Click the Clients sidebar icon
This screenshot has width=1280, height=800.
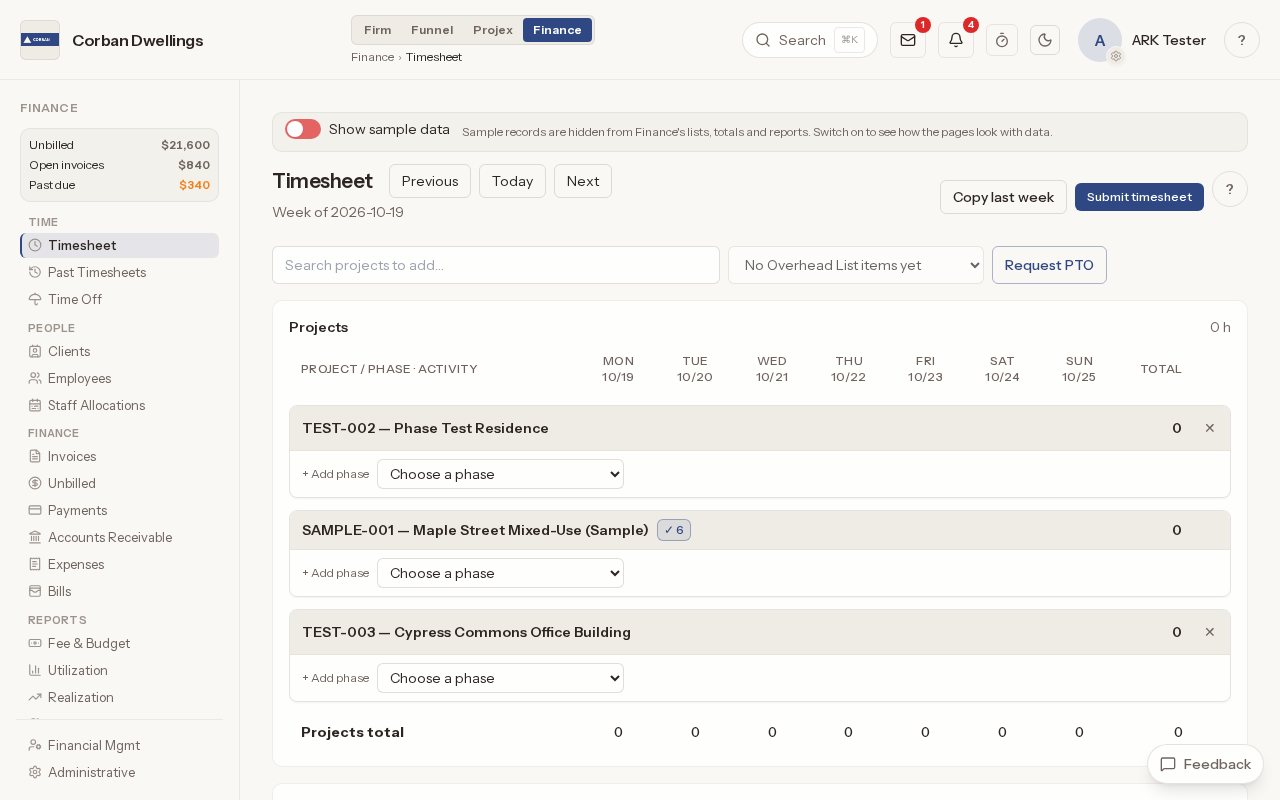click(35, 351)
